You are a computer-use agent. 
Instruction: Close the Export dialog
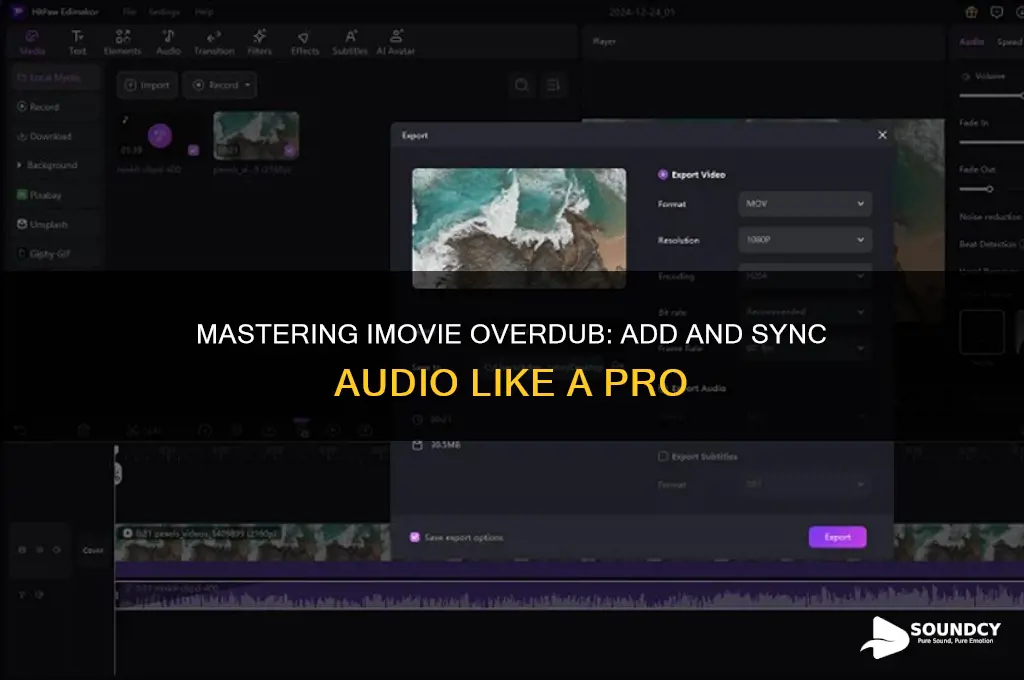(x=882, y=135)
